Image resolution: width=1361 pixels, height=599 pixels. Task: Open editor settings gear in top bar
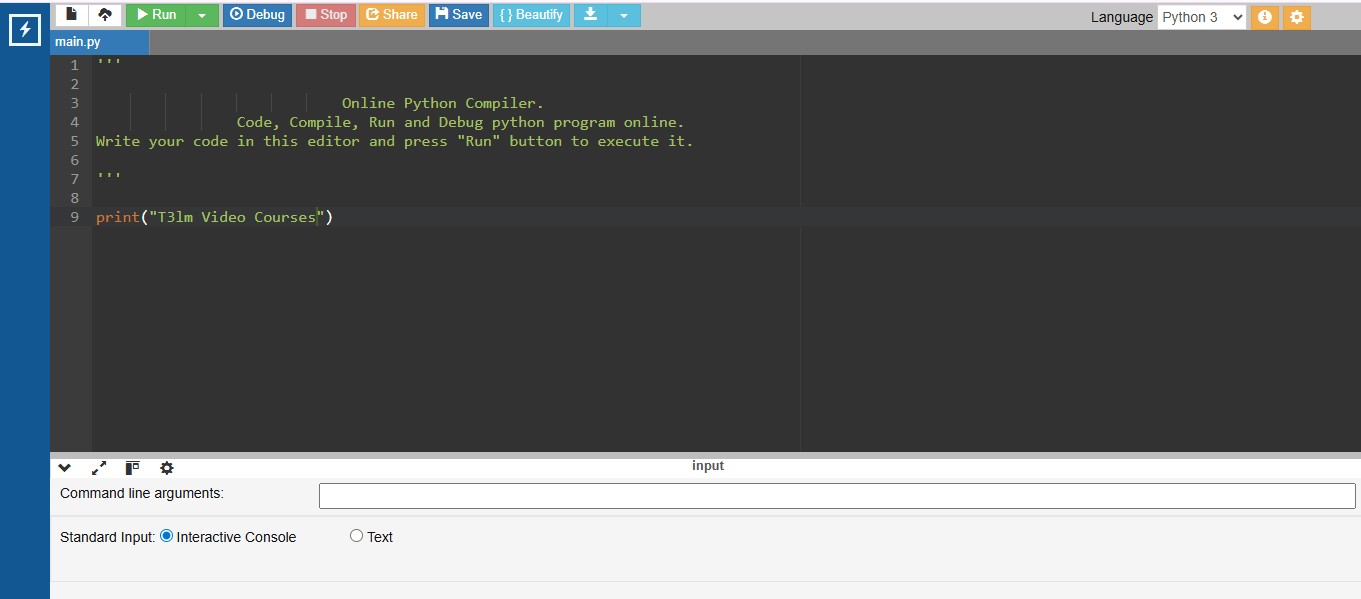(x=1296, y=17)
